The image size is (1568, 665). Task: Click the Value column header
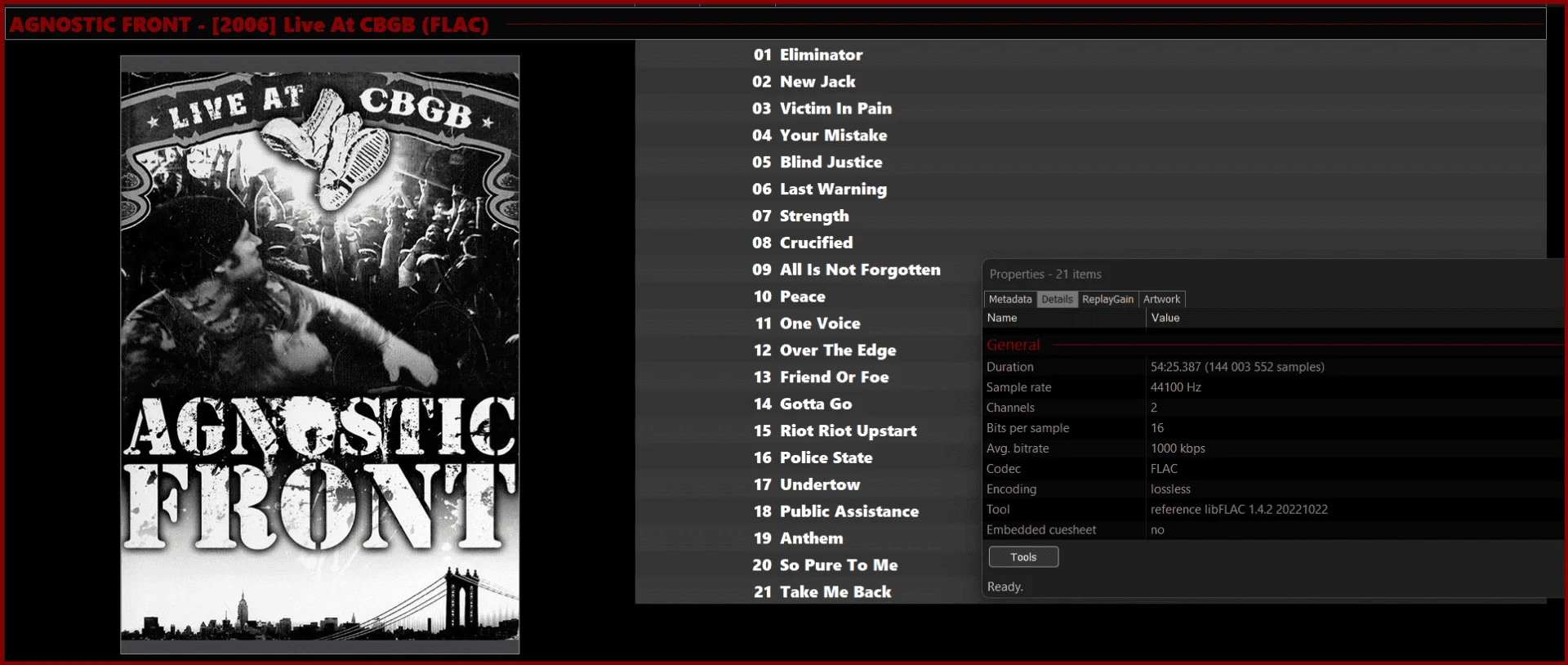click(1356, 318)
